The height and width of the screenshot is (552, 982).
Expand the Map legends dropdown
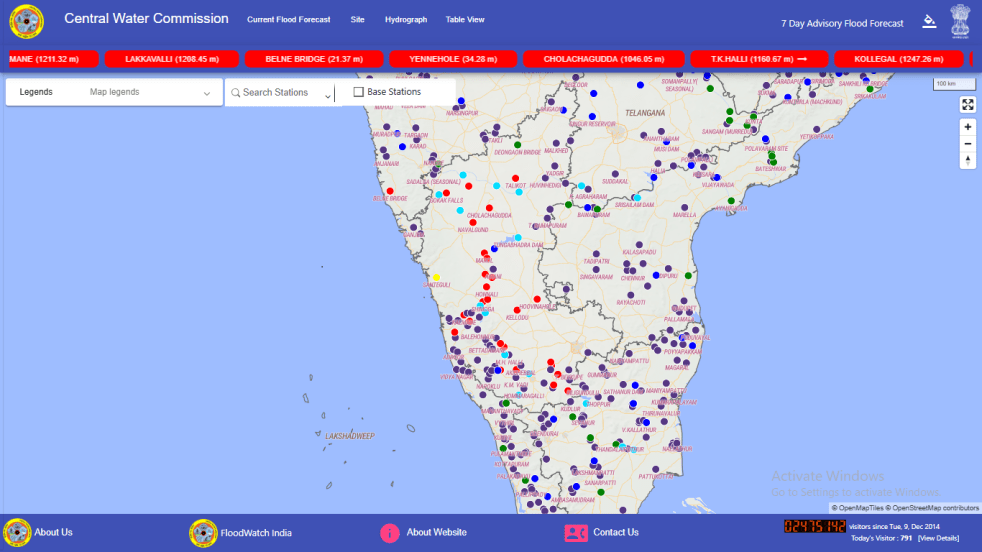click(x=207, y=93)
